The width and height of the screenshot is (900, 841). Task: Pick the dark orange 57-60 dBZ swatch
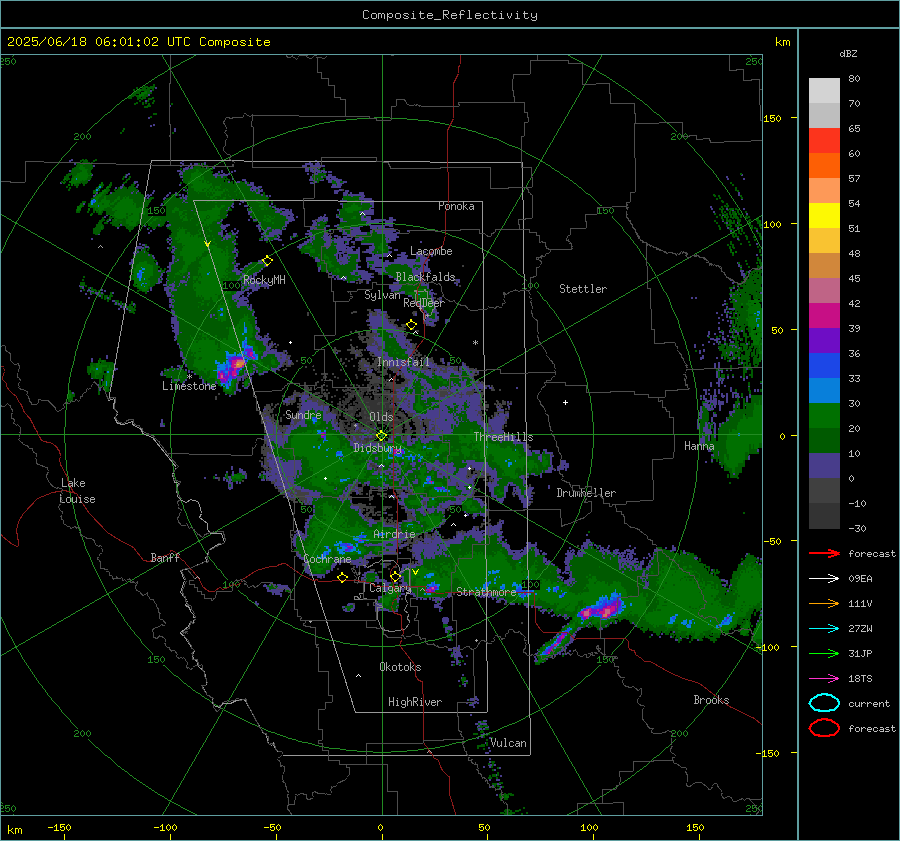(x=824, y=165)
